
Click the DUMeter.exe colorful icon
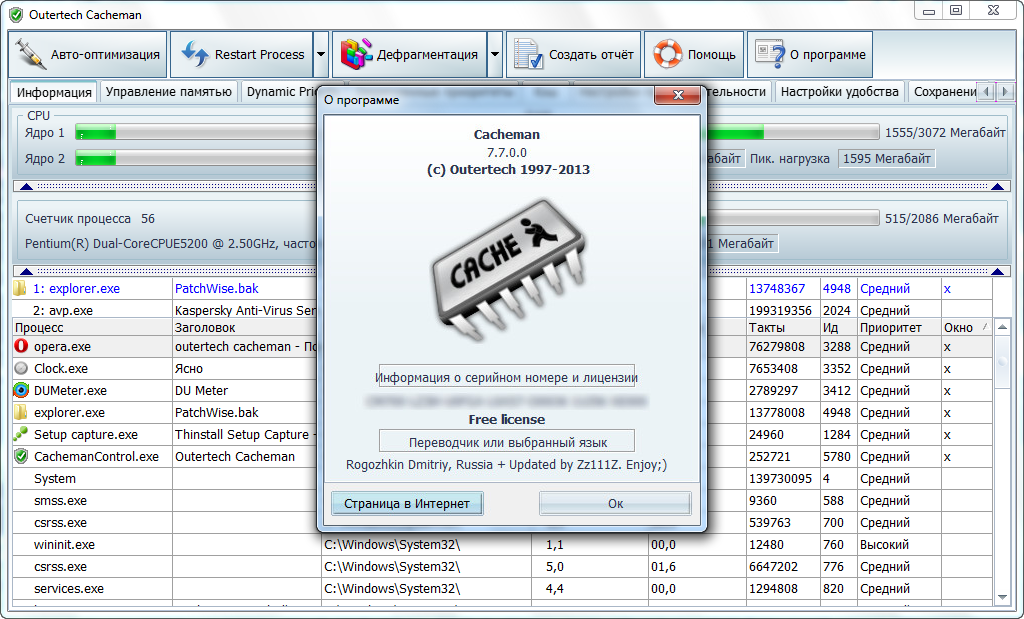click(x=21, y=390)
